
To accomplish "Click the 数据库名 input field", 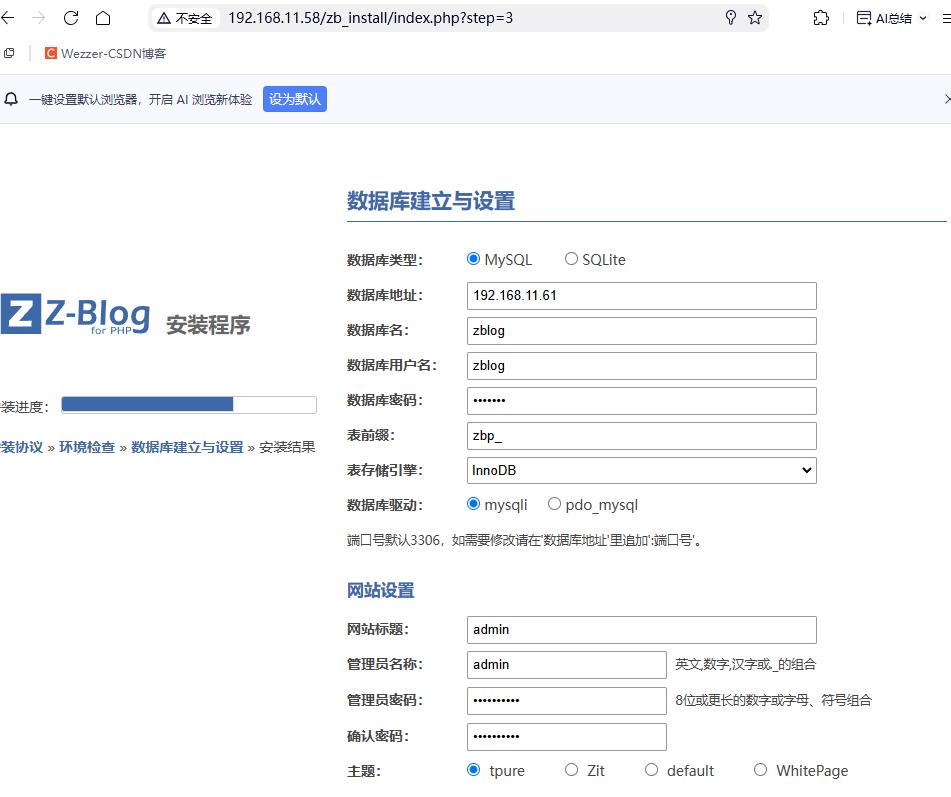I will pos(642,331).
